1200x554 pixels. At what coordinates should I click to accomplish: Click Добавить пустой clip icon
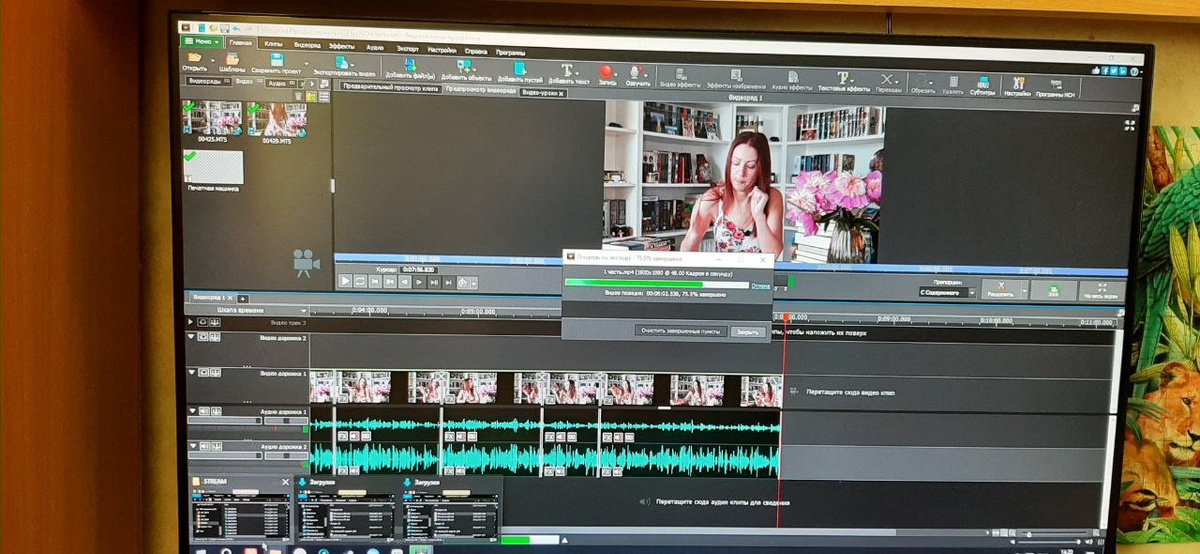point(519,67)
